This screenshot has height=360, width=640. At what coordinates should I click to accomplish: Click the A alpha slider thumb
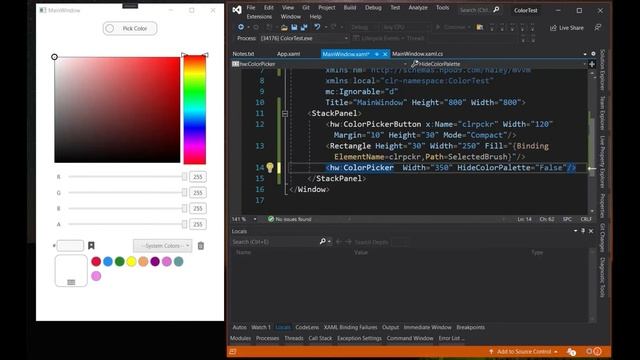click(x=184, y=224)
